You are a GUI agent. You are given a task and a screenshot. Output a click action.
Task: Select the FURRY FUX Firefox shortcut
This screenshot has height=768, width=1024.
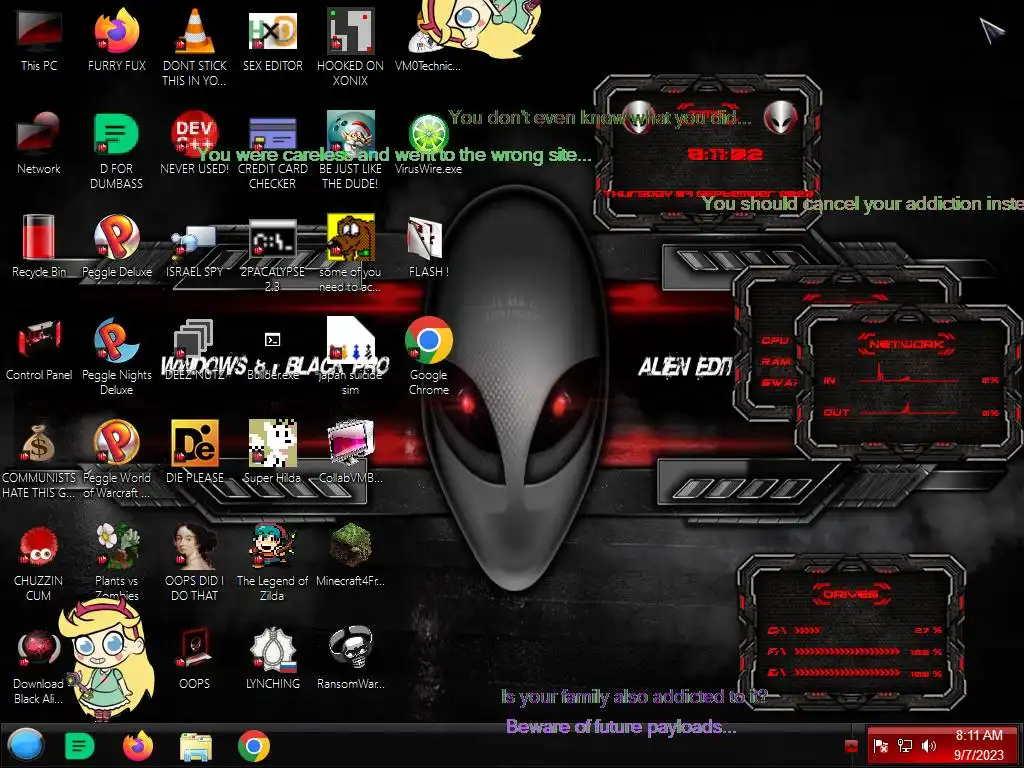point(116,40)
